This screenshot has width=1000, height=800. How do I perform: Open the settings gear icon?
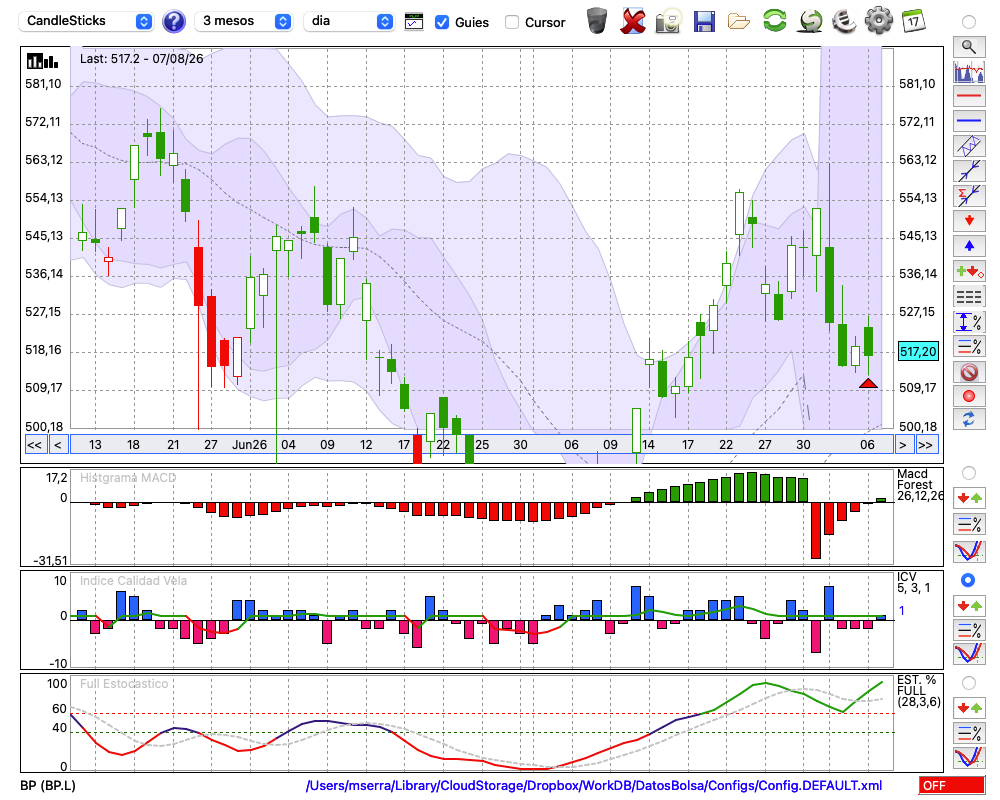click(878, 21)
